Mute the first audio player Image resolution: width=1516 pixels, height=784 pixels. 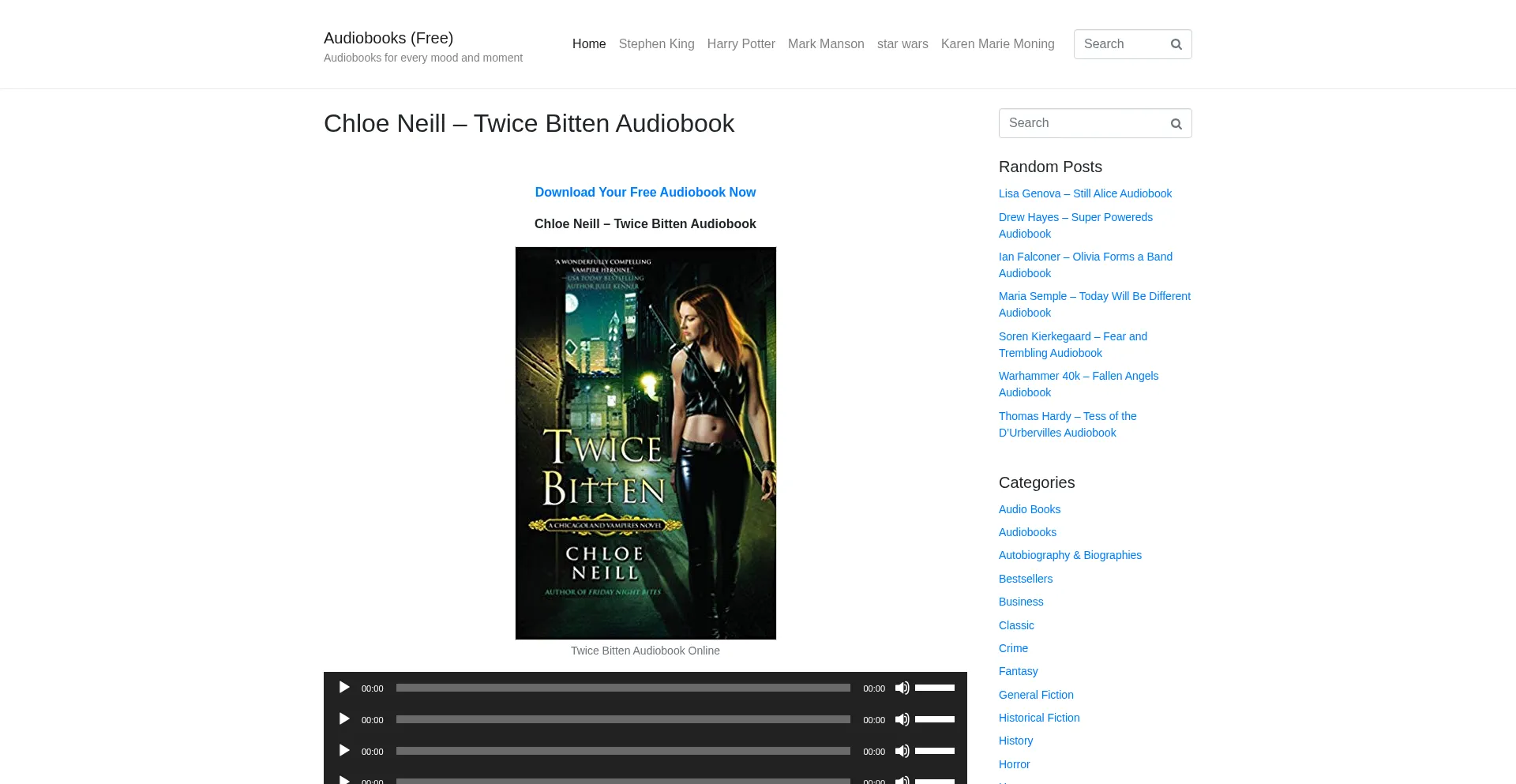coord(902,688)
